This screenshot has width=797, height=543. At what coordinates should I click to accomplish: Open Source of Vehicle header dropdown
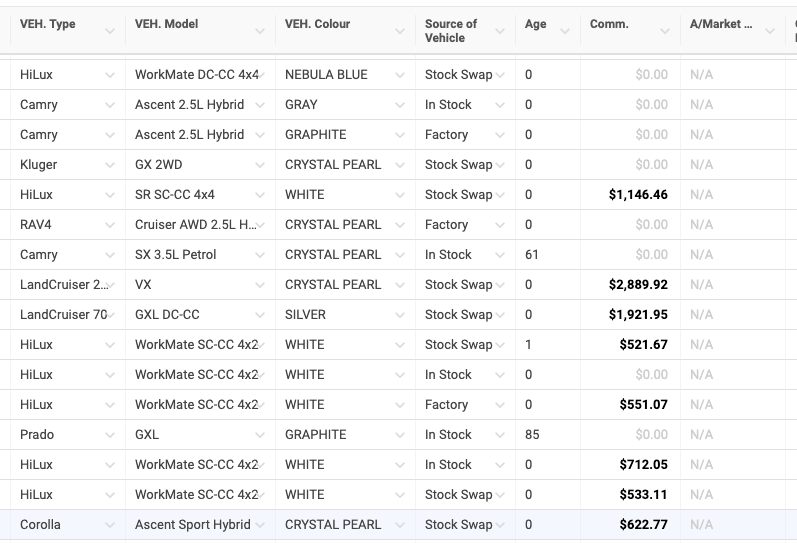(x=500, y=32)
